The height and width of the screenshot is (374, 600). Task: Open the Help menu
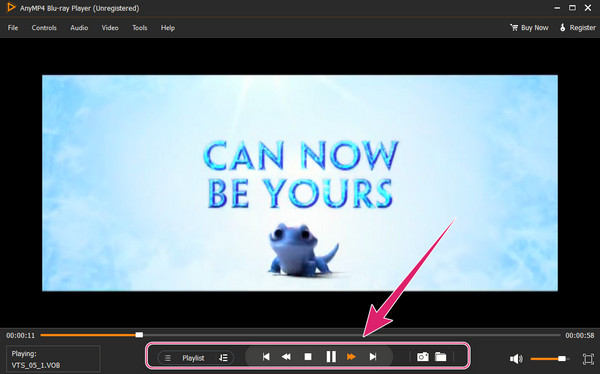[x=168, y=28]
